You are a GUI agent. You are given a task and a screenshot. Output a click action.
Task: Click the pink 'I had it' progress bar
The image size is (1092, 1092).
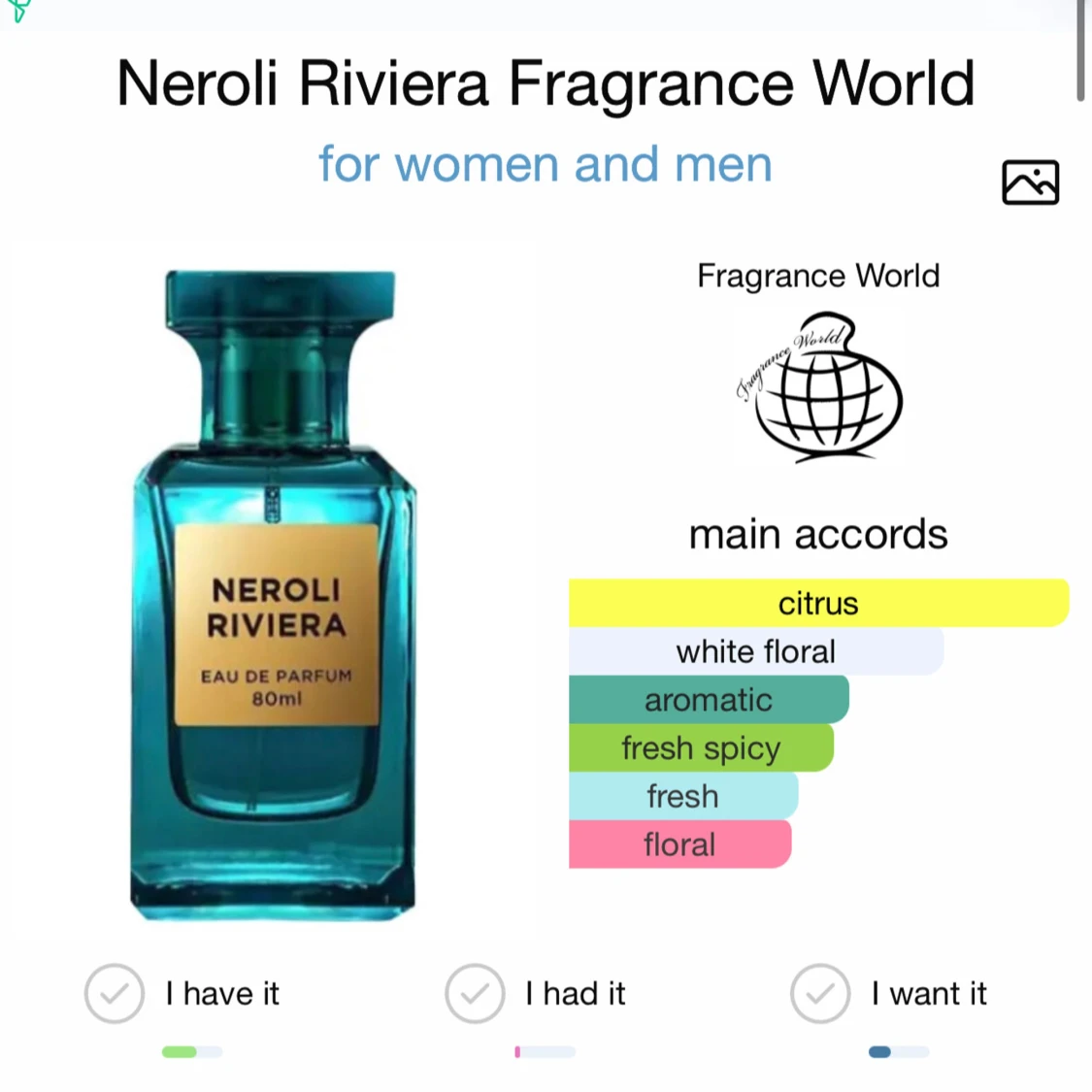pos(546,1051)
